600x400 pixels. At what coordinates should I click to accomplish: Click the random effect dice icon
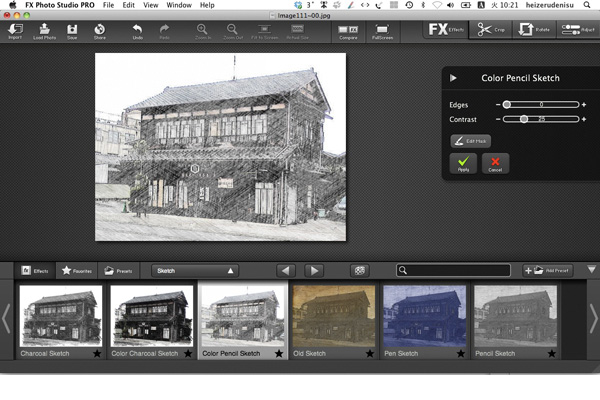coord(360,270)
